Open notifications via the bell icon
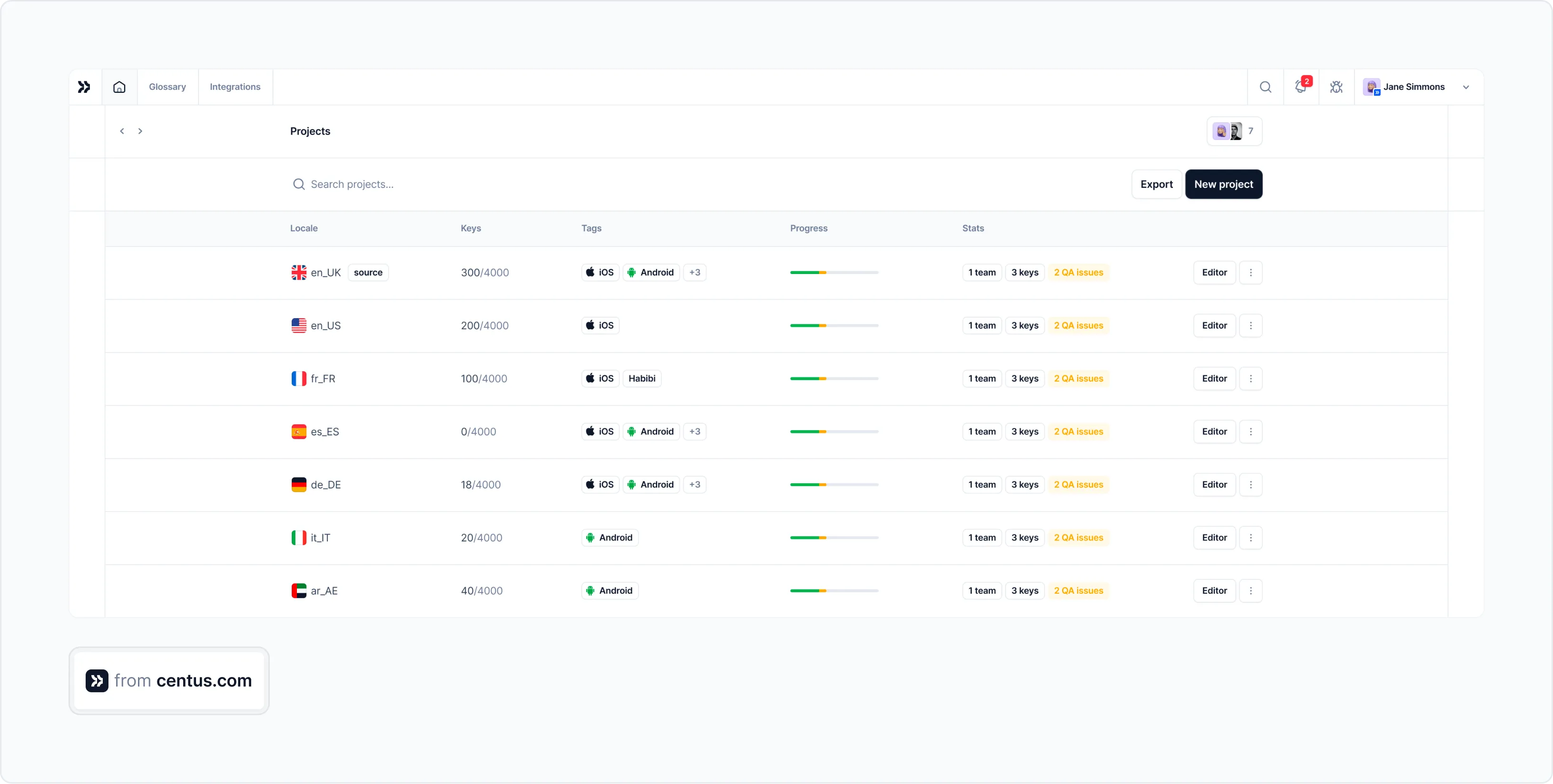 pos(1300,88)
